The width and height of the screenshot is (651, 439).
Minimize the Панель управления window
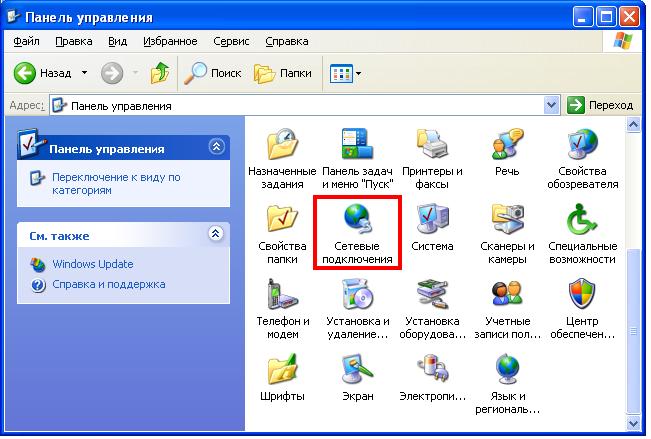(x=582, y=17)
